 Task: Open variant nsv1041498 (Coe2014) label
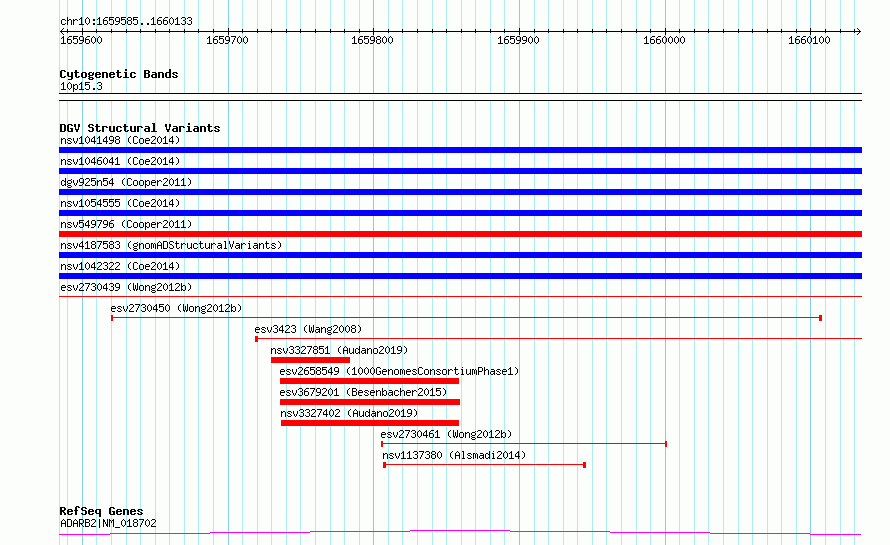(120, 140)
